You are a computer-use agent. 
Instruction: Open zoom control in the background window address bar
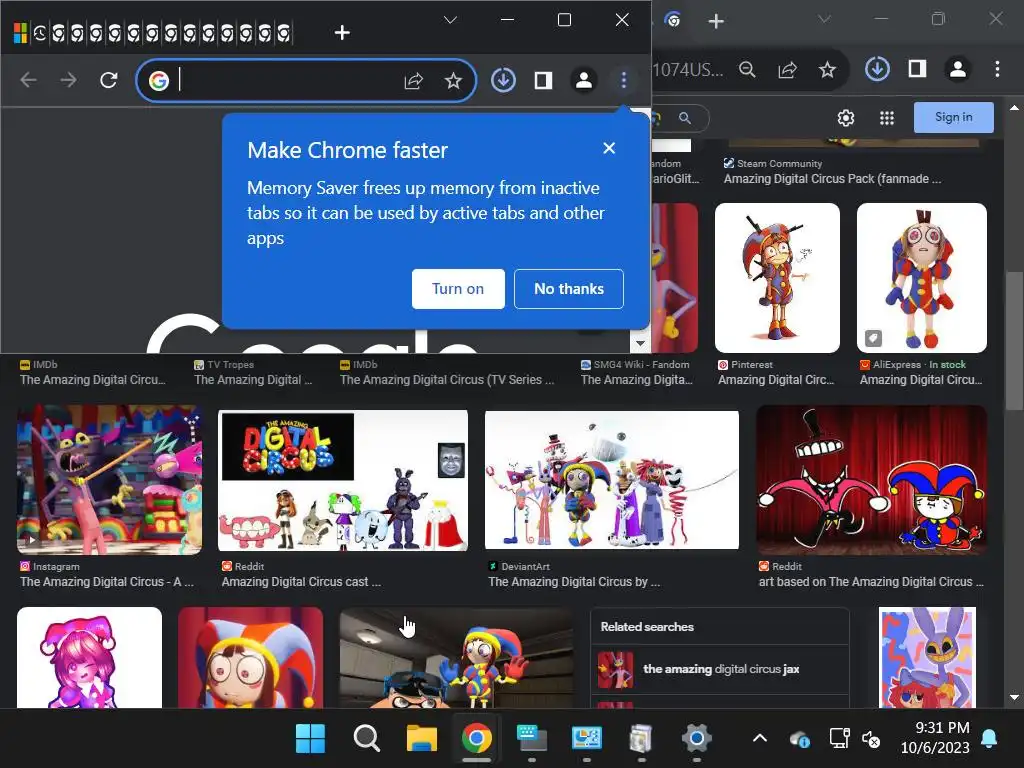(x=747, y=69)
